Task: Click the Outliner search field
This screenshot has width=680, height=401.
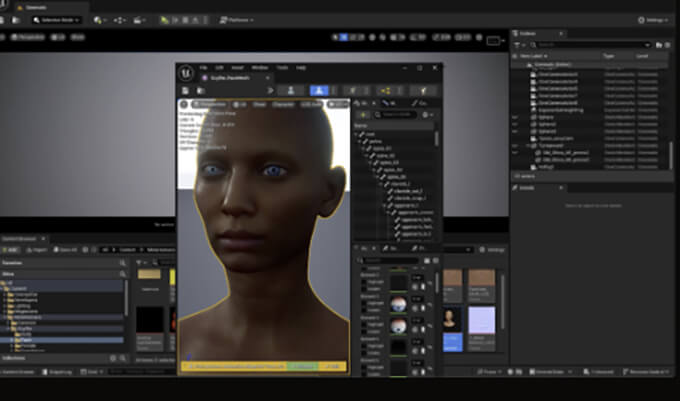Action: [580, 44]
